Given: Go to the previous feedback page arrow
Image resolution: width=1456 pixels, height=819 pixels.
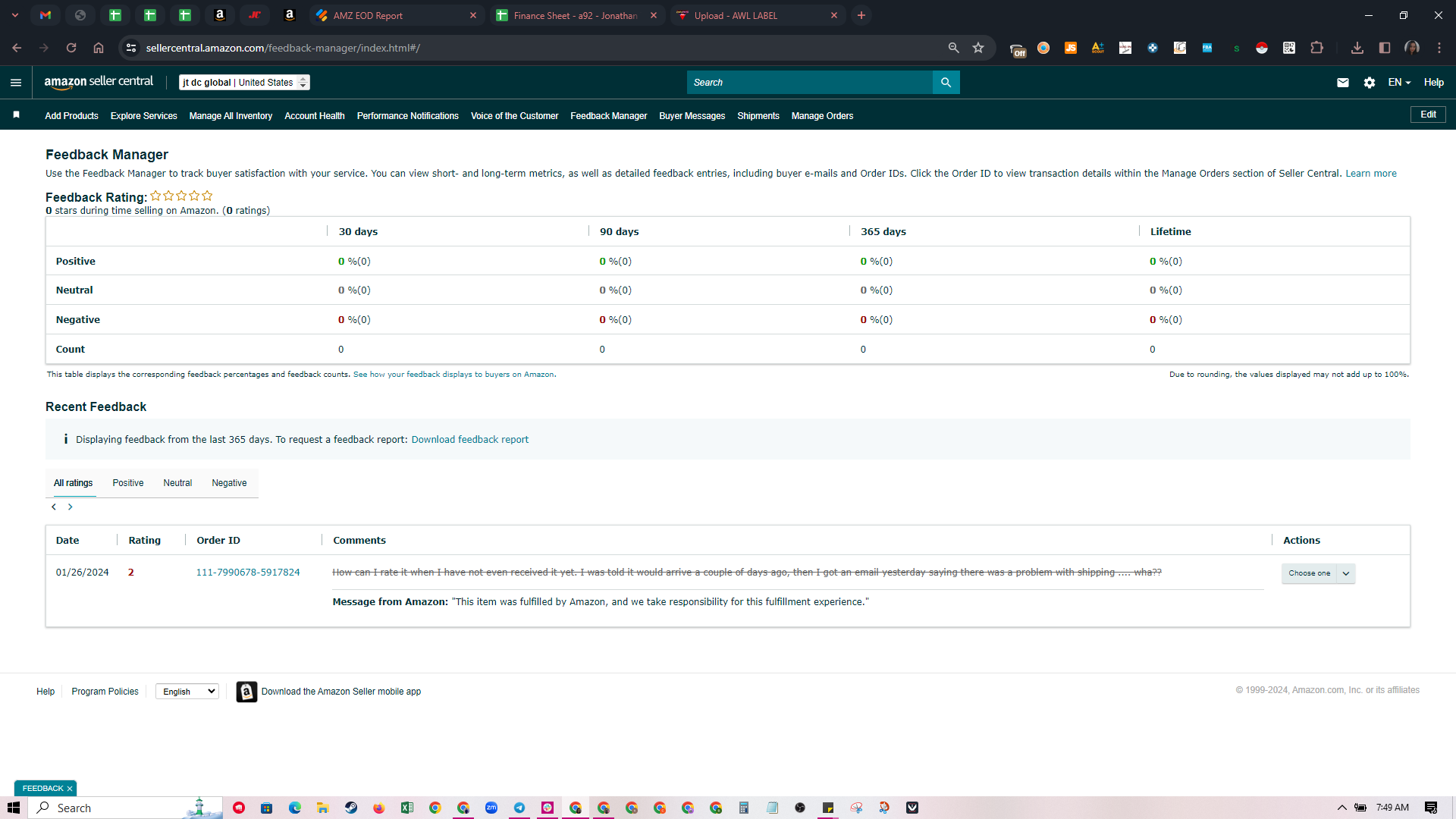Looking at the screenshot, I should [x=54, y=507].
